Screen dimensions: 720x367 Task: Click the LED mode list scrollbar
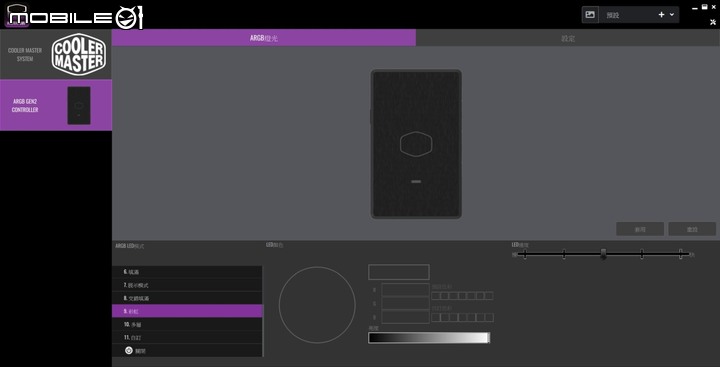[x=263, y=311]
